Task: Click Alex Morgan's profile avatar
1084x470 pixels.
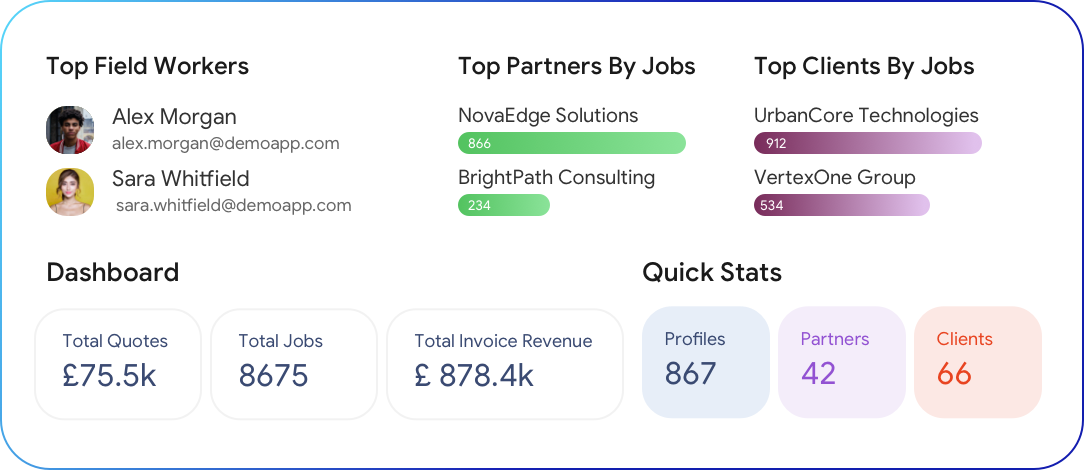Action: coord(70,130)
